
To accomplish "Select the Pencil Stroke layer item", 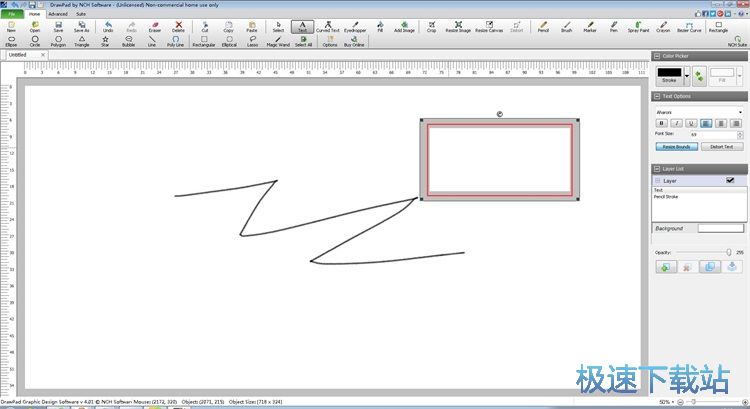I will click(x=668, y=196).
